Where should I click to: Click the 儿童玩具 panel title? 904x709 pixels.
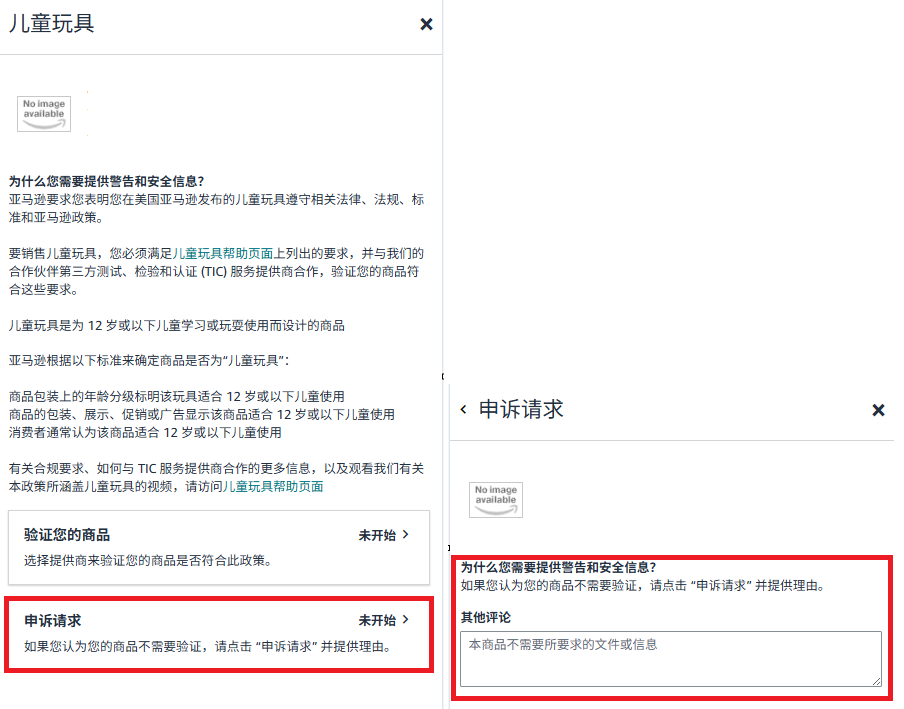[x=52, y=24]
